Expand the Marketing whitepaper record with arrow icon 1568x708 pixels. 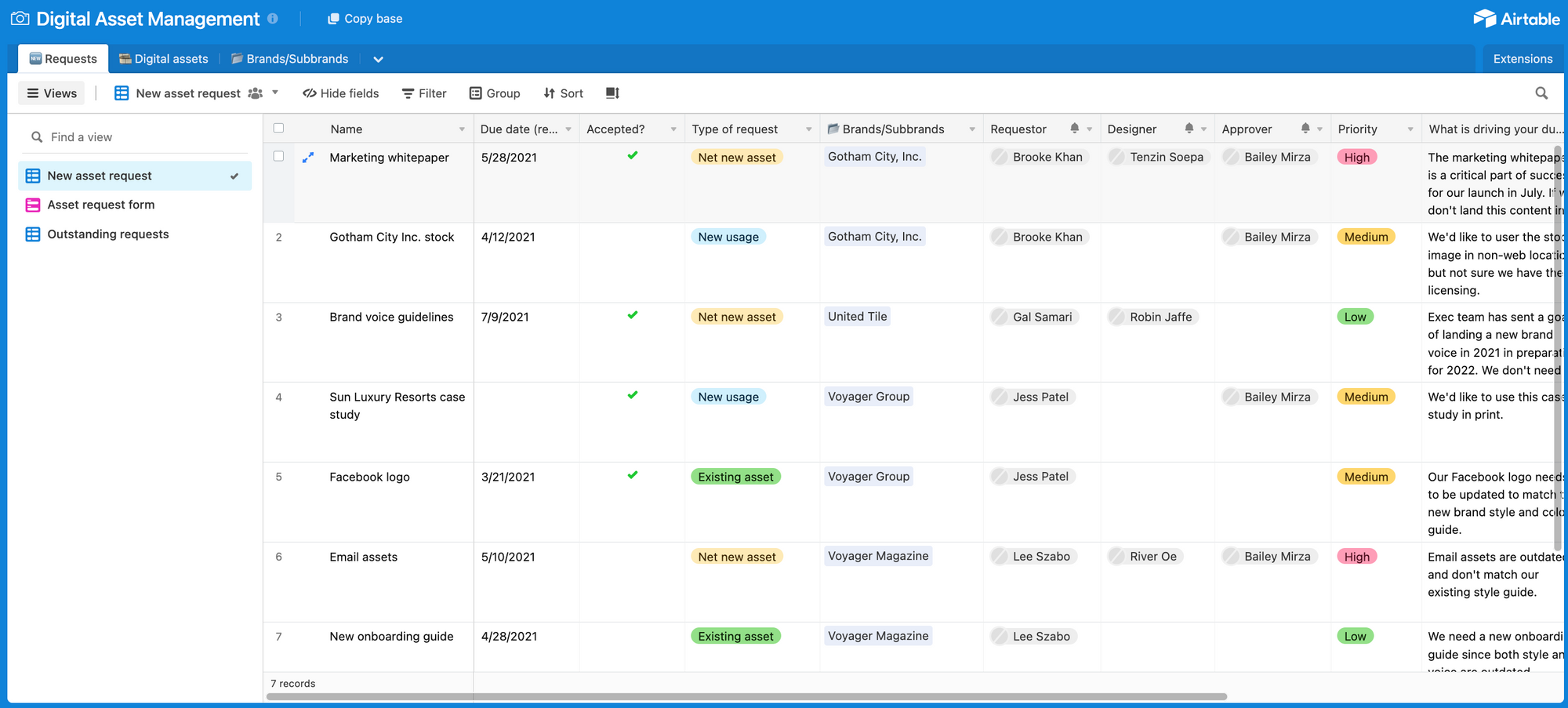tap(308, 158)
